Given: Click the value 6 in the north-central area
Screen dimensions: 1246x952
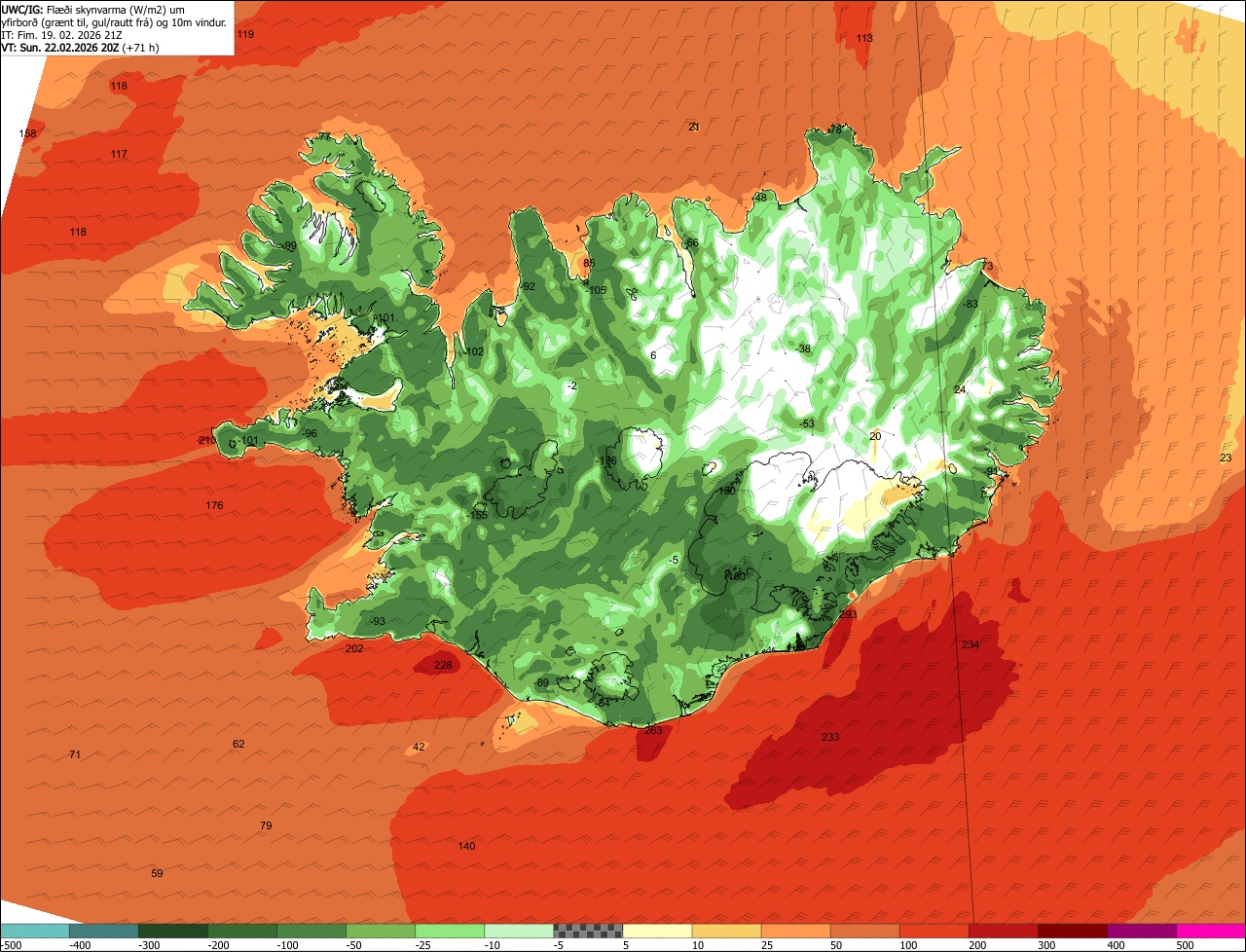Looking at the screenshot, I should tap(653, 355).
